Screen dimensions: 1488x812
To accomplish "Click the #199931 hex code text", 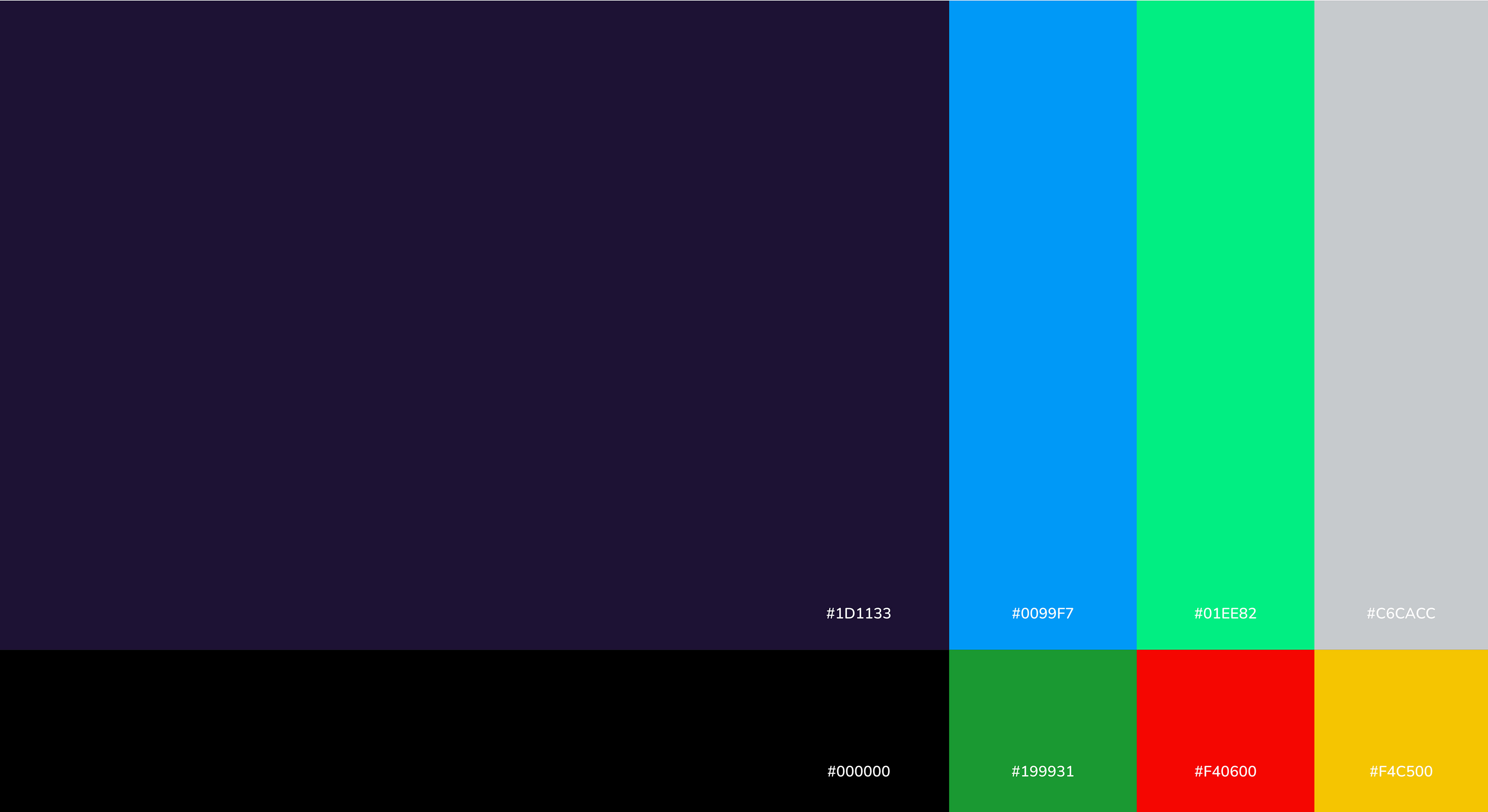I will 1043,771.
